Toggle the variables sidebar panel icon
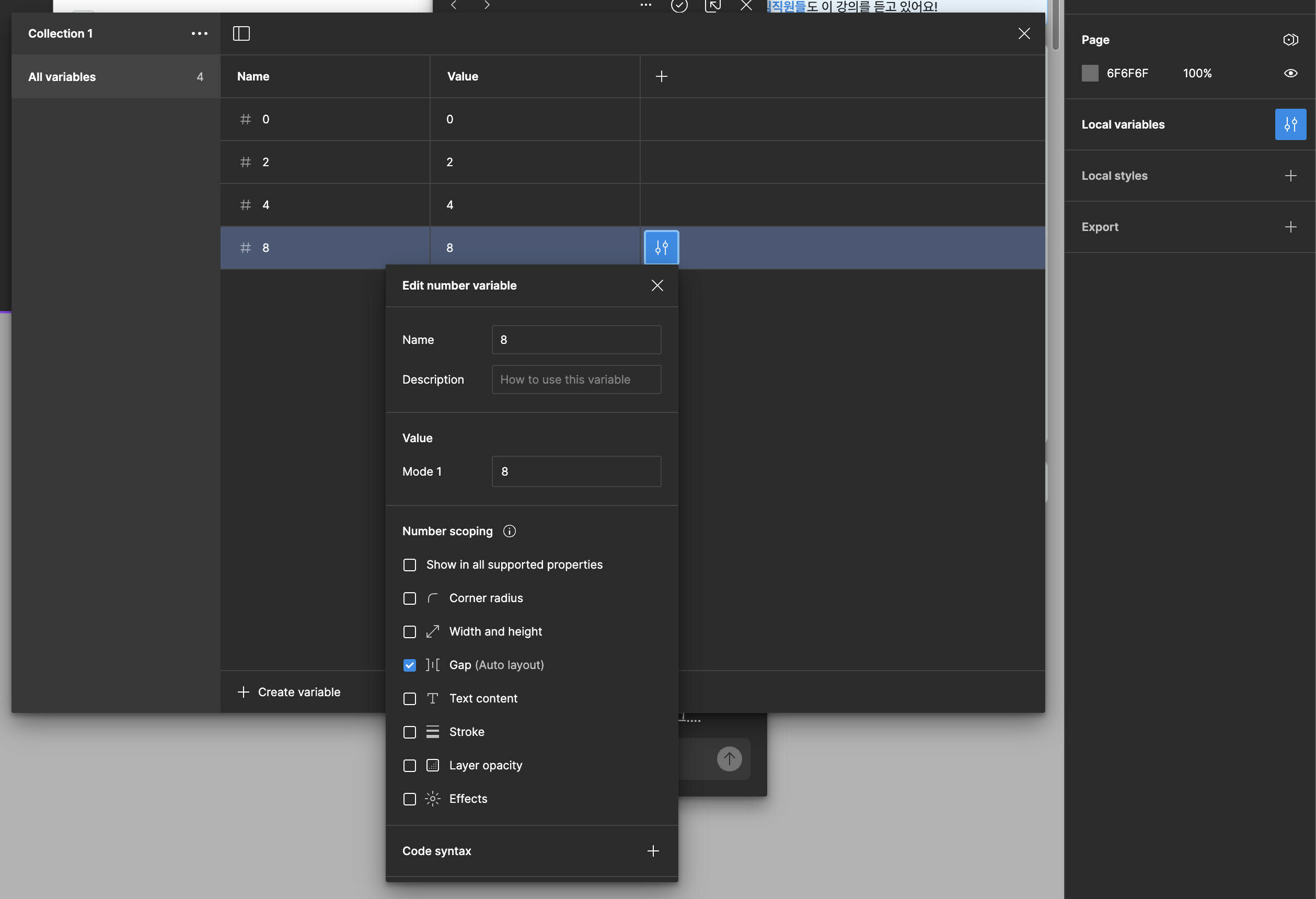The image size is (1316, 899). tap(241, 33)
